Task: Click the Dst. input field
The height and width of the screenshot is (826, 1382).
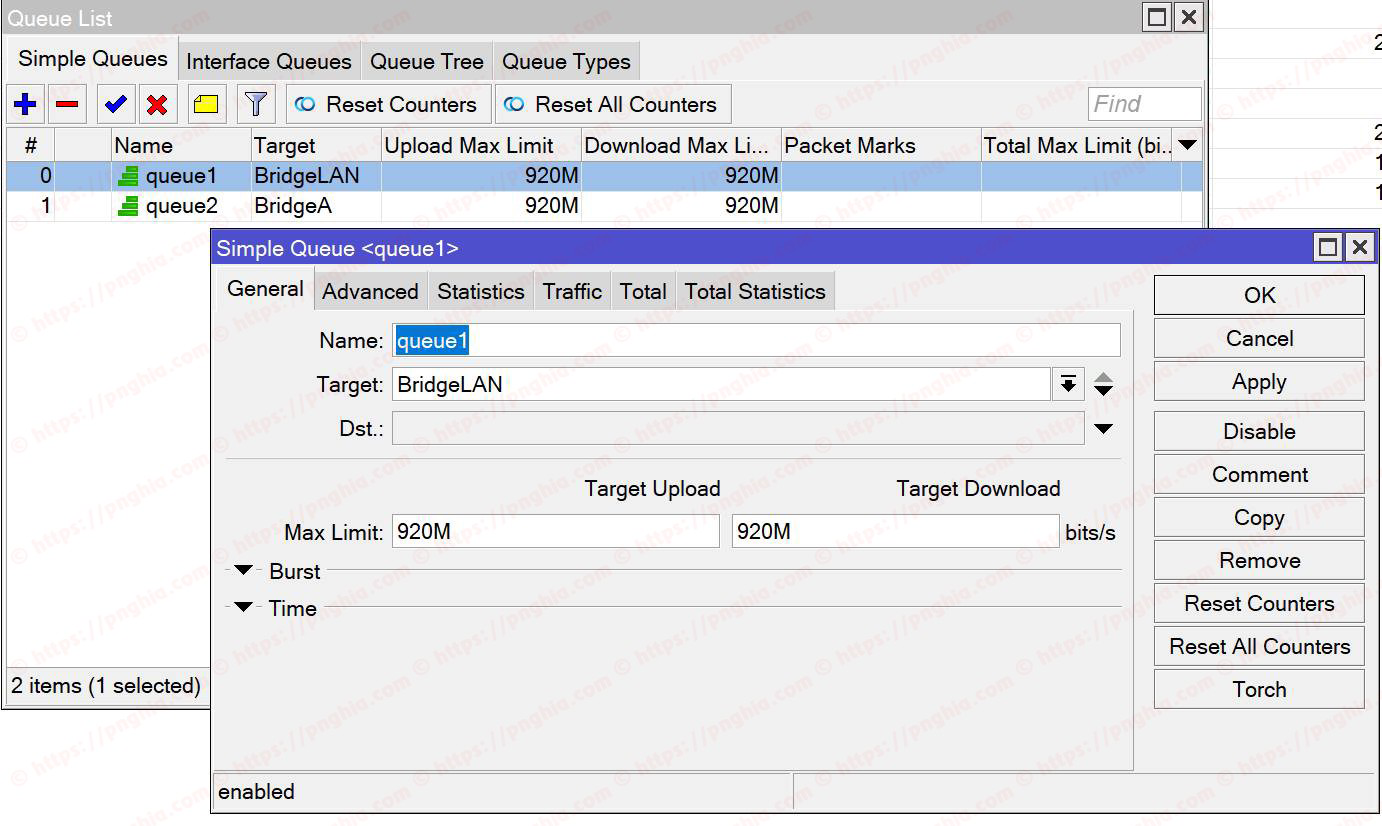Action: coord(738,429)
